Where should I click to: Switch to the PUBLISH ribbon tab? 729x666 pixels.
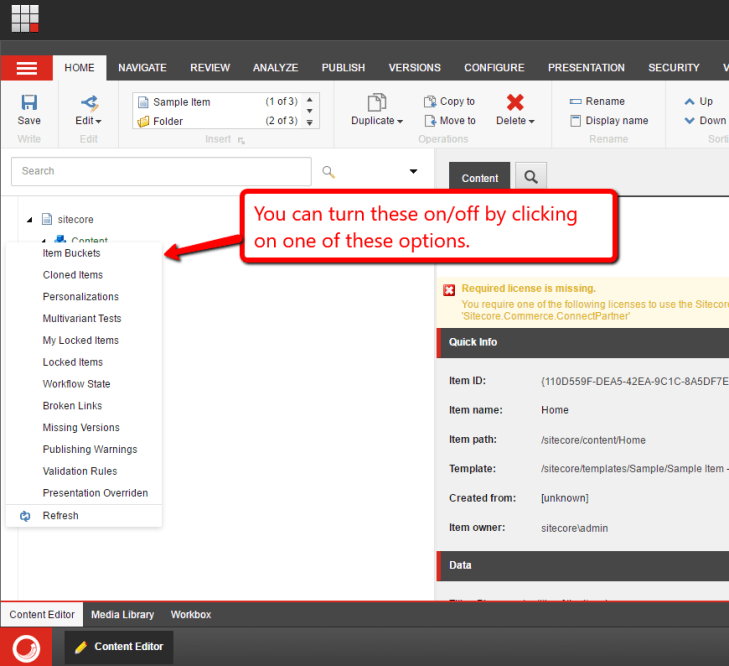(x=344, y=68)
